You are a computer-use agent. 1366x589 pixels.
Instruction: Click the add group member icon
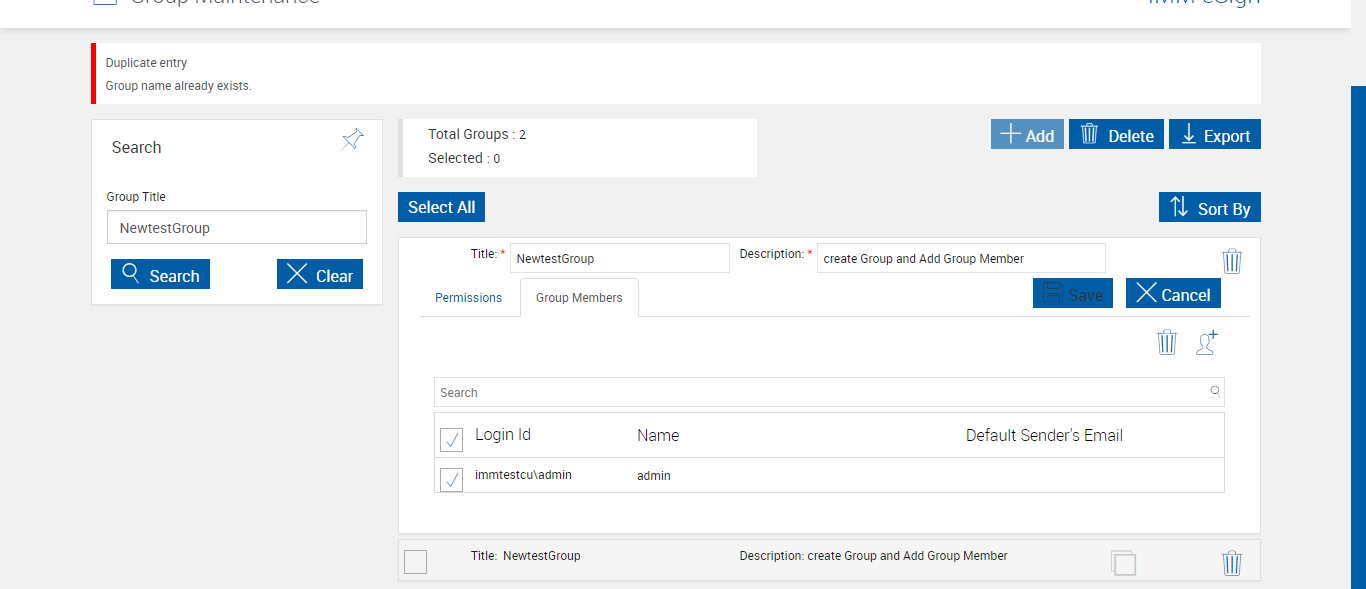(1207, 342)
